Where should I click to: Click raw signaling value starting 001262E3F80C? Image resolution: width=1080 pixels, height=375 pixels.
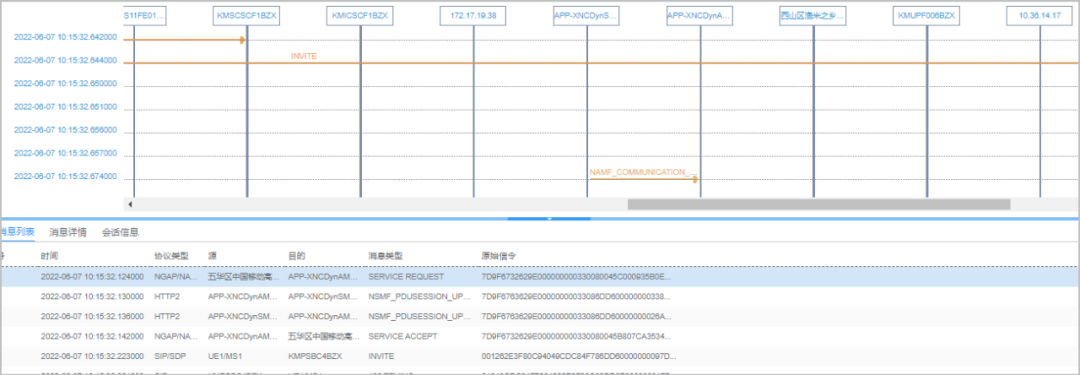point(579,356)
